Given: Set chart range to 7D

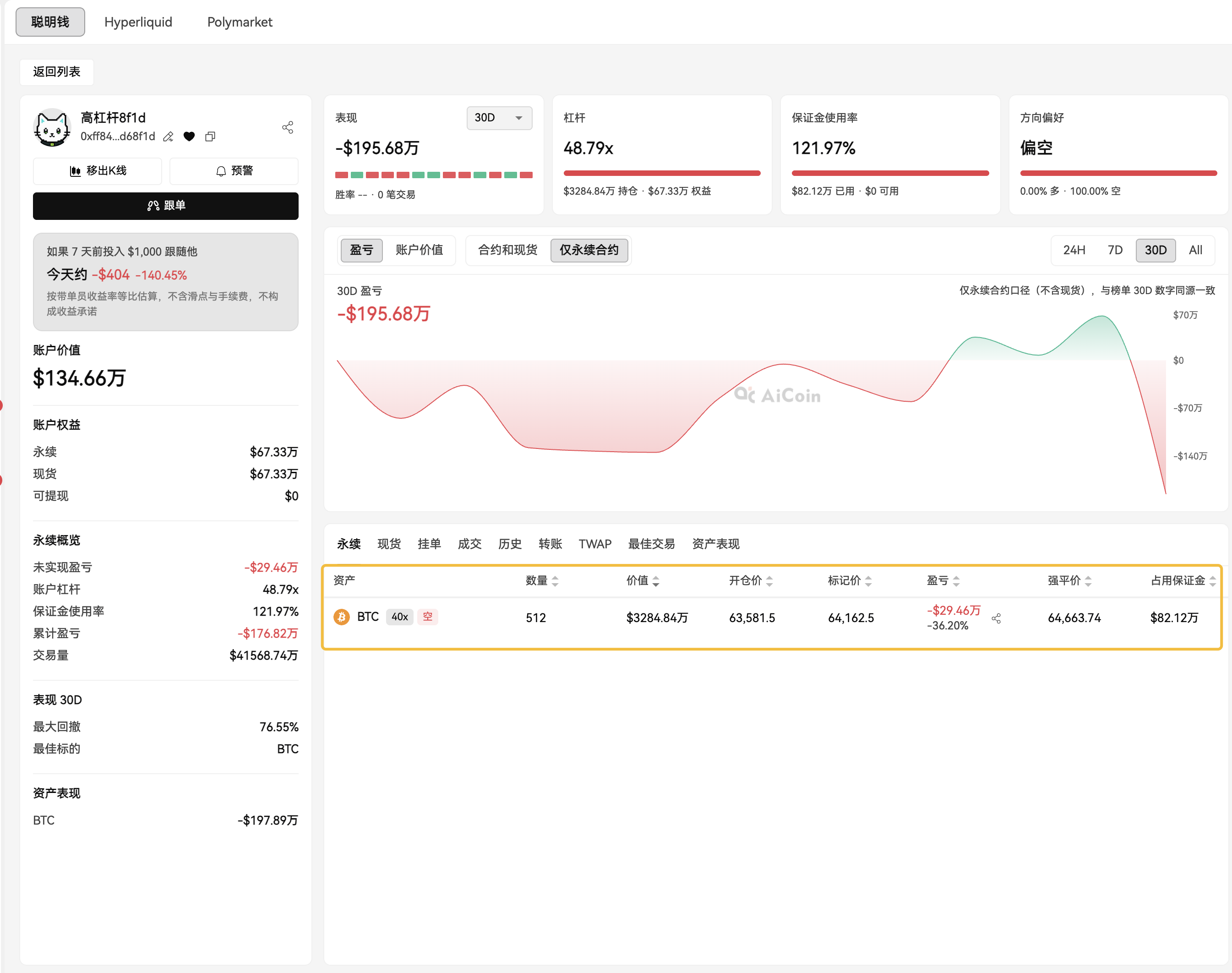Looking at the screenshot, I should 1115,250.
